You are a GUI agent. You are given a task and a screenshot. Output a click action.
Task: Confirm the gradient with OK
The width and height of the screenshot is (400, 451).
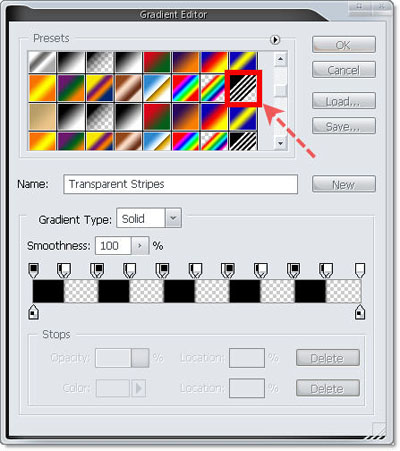tap(344, 45)
